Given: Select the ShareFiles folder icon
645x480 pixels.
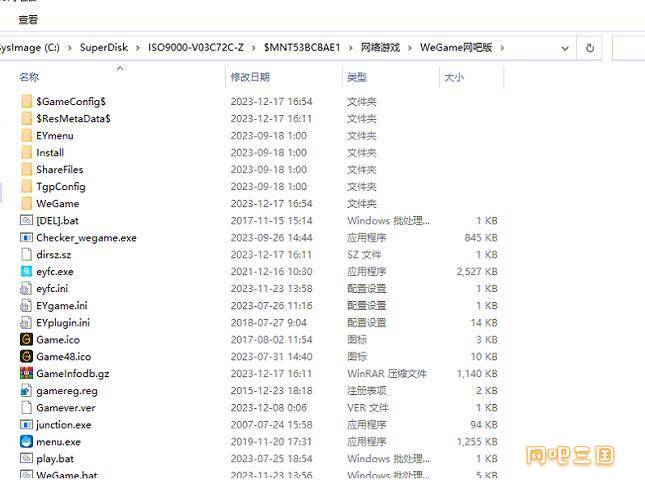Looking at the screenshot, I should tap(26, 169).
